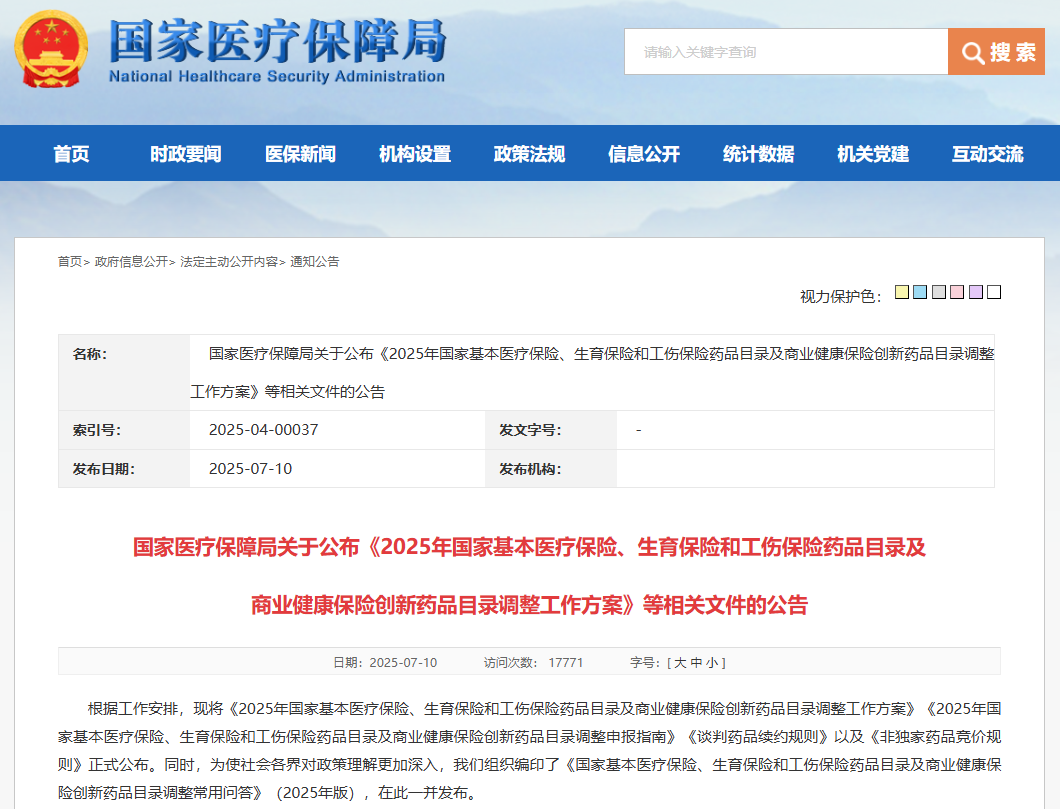Open the 医保新闻 navigation item
The image size is (1060, 809).
click(x=300, y=154)
